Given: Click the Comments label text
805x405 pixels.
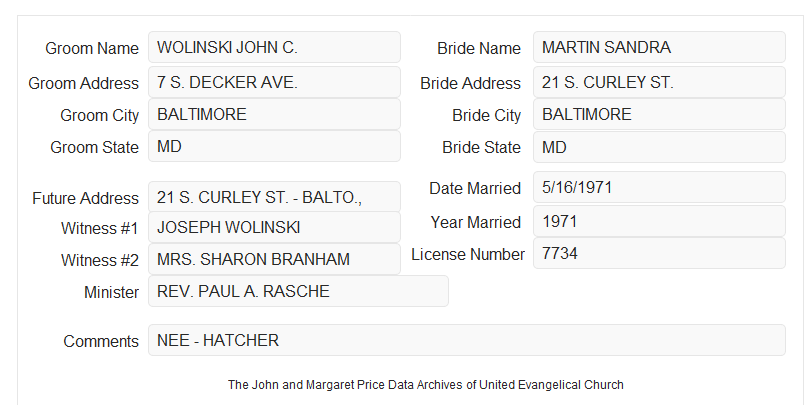Looking at the screenshot, I should point(101,341).
